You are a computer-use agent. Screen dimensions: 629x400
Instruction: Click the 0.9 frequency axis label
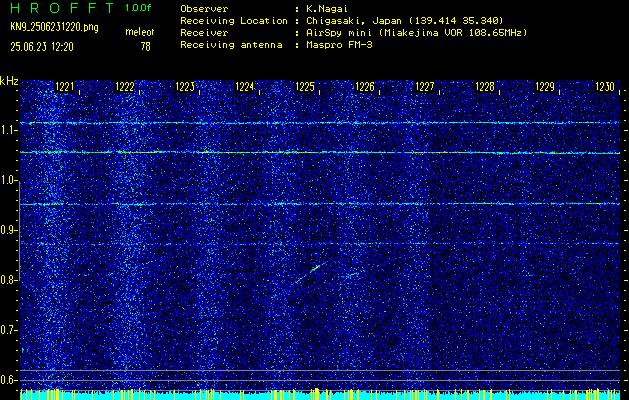8,230
